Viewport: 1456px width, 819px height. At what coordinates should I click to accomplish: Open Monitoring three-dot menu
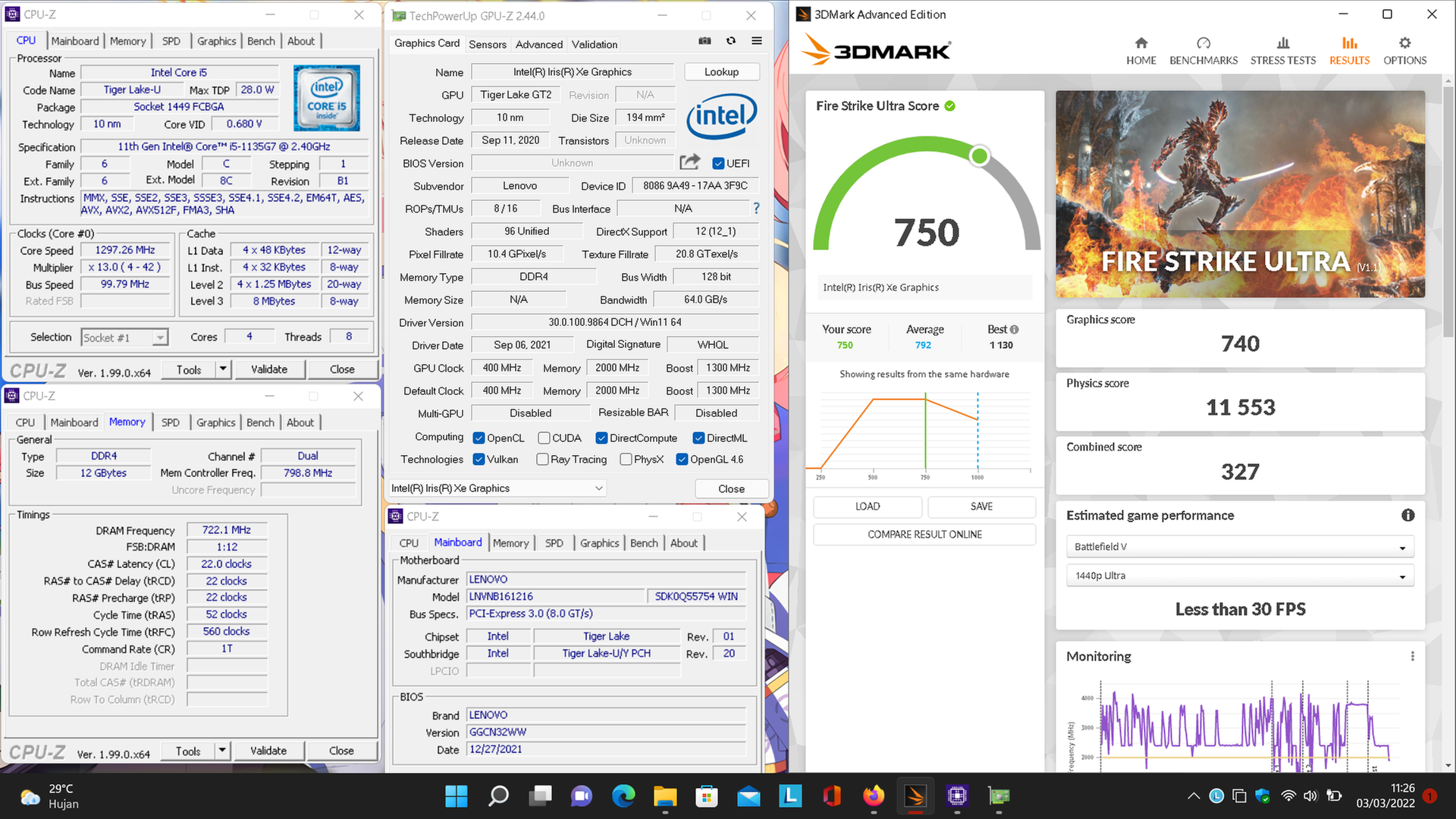click(1412, 656)
